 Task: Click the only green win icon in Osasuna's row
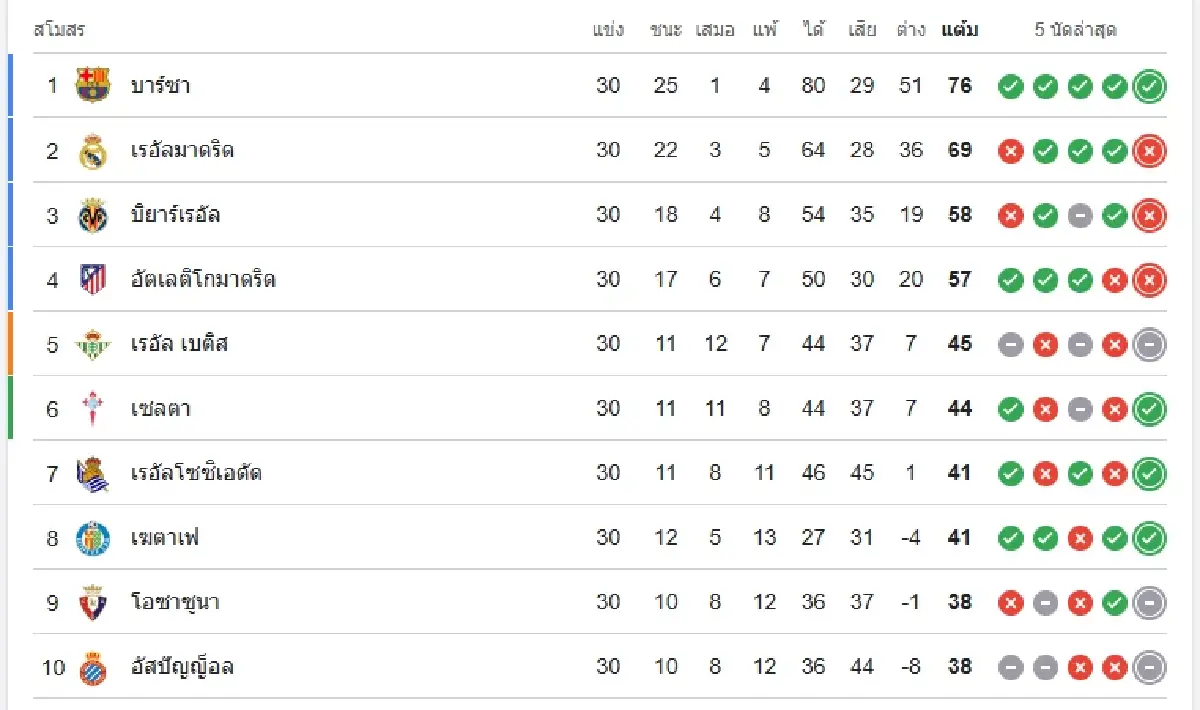point(1114,602)
